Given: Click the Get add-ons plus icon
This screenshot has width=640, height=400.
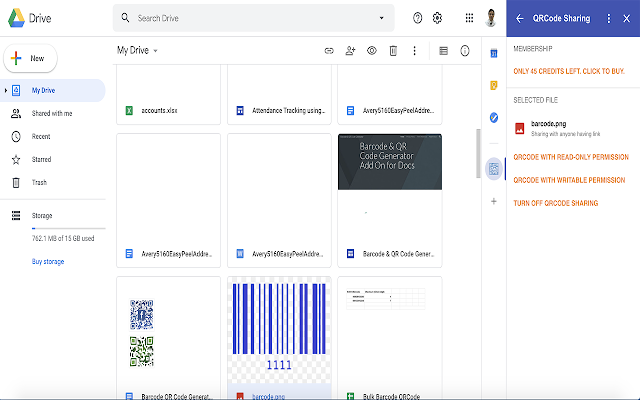Looking at the screenshot, I should pos(494,201).
